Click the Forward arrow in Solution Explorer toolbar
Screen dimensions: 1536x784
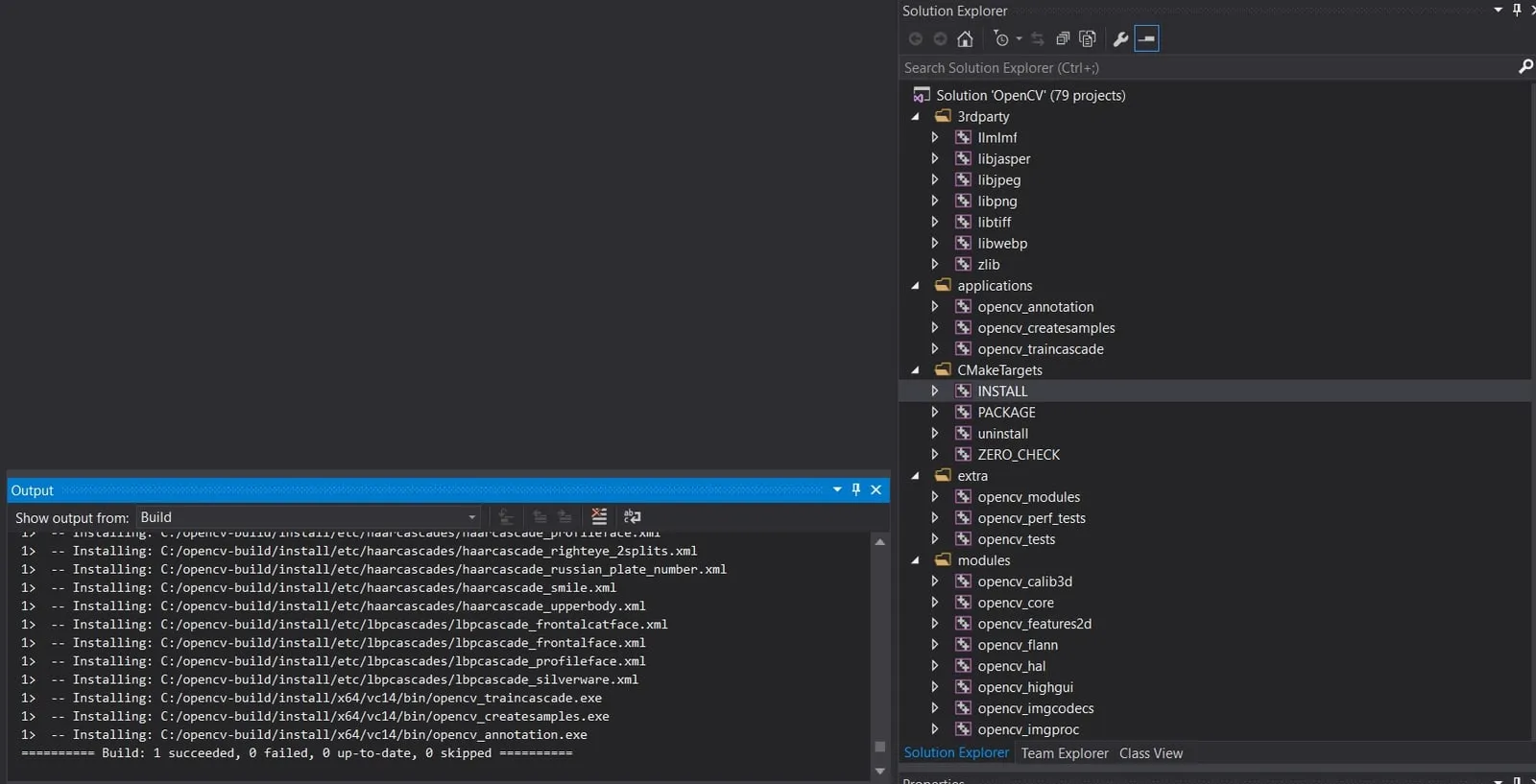[940, 38]
